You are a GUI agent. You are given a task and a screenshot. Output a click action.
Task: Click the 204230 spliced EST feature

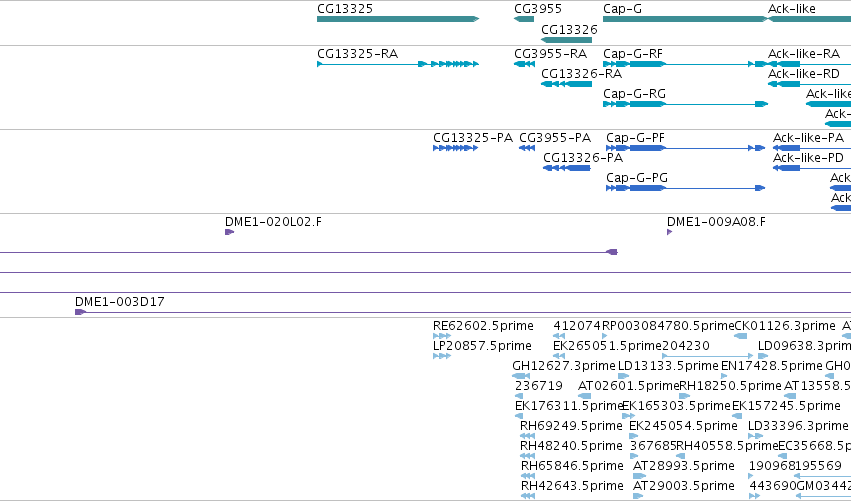coord(708,356)
